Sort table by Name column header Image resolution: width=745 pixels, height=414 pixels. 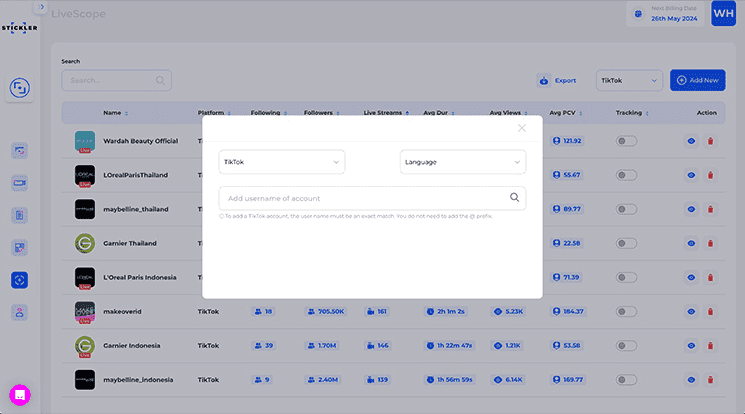pos(110,113)
